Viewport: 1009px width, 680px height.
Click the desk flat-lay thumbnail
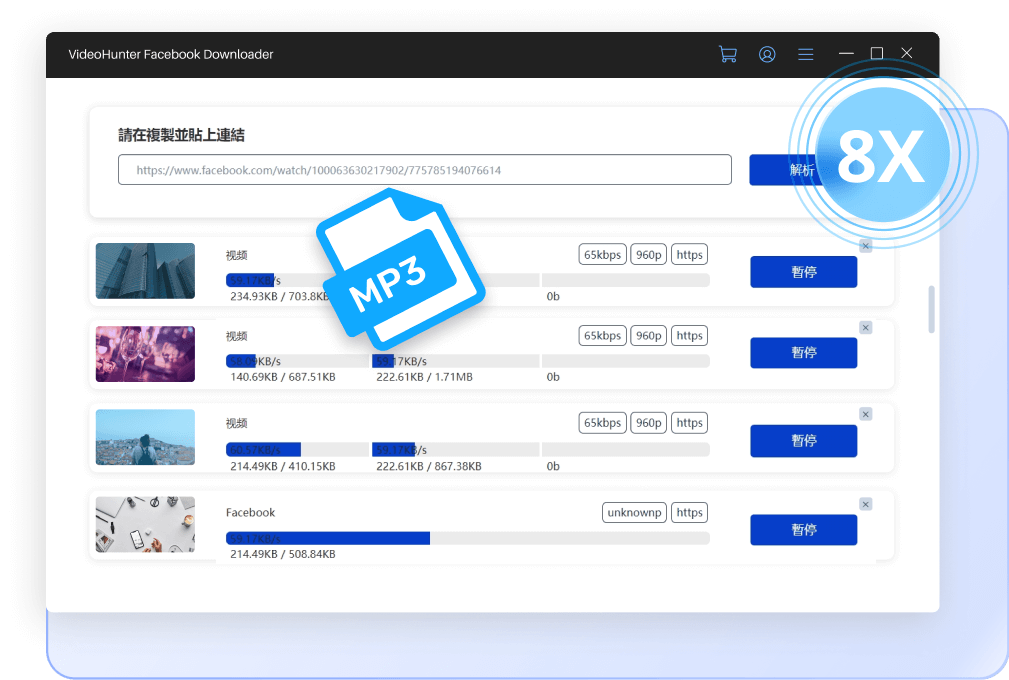pos(145,524)
